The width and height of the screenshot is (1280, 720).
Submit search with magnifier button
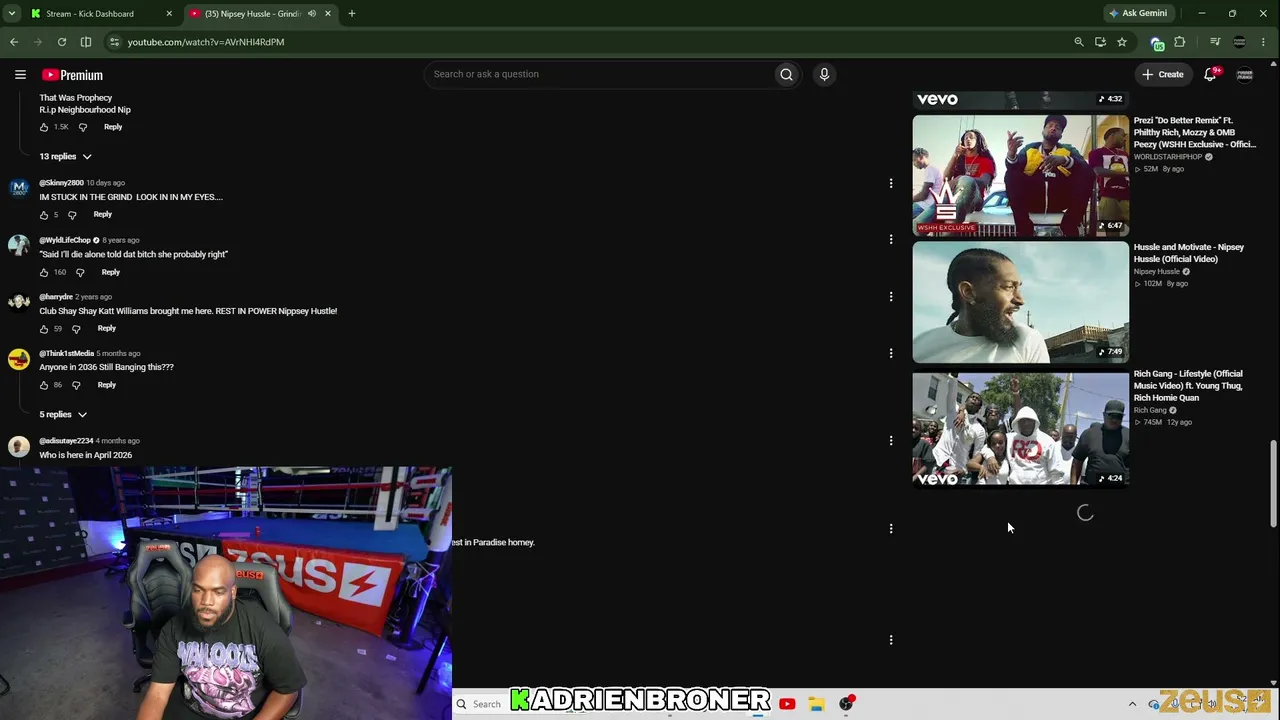[787, 74]
